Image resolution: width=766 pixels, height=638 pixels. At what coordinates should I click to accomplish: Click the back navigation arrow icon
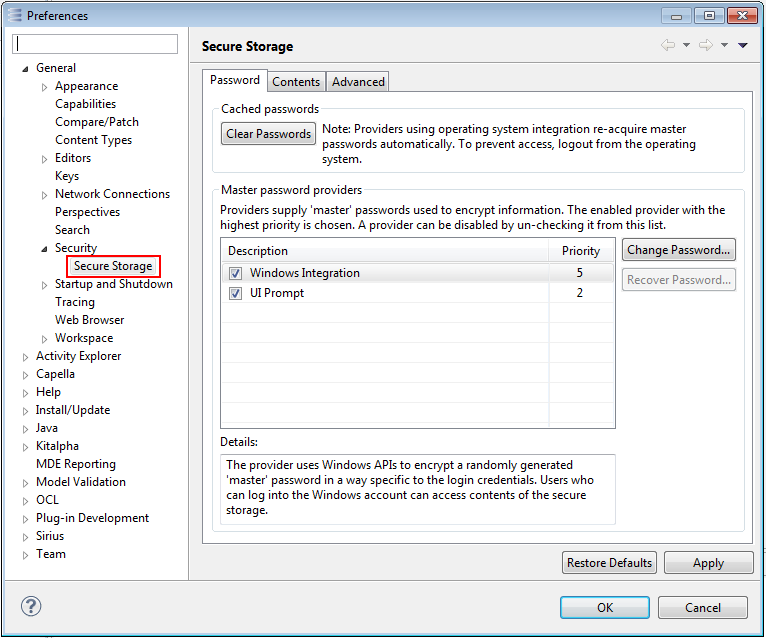point(667,46)
